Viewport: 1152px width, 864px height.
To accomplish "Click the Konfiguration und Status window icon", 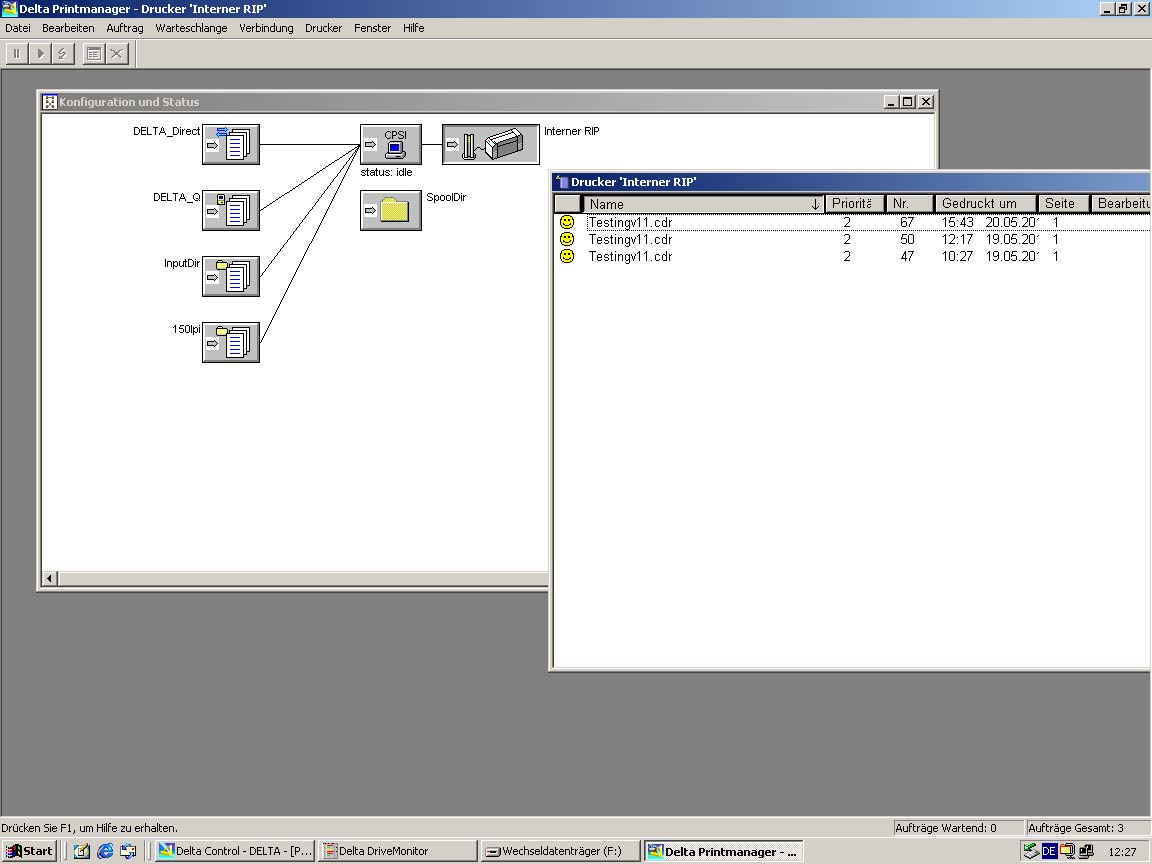I will 50,102.
